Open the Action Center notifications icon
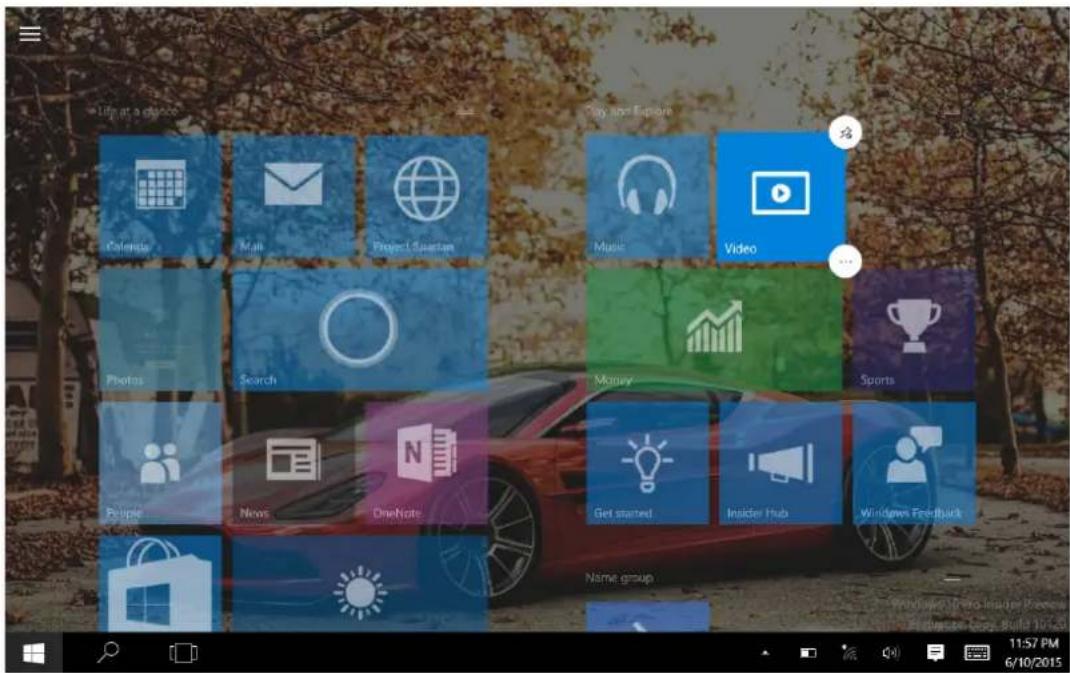Screen dimensions: 1070x673 click(936, 653)
